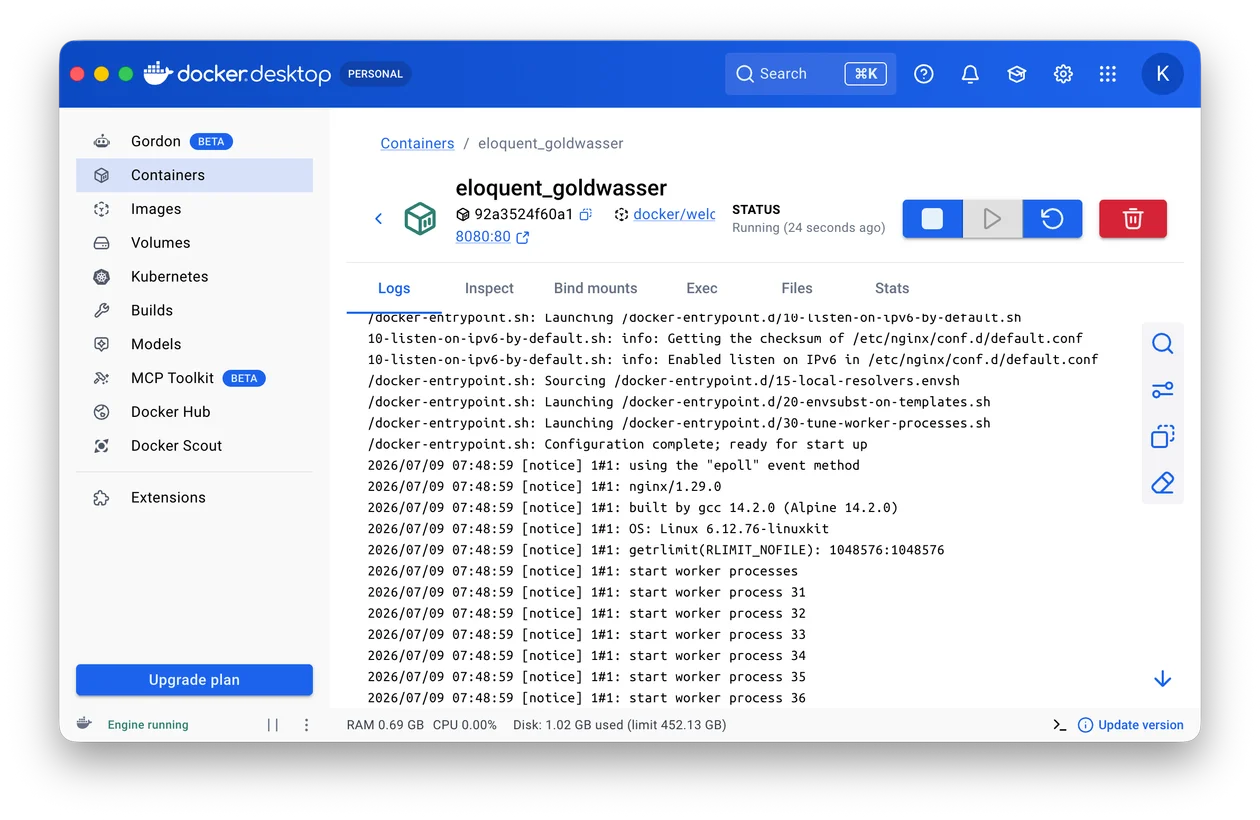Click the PERSONAL plan badge
The width and height of the screenshot is (1260, 820).
(375, 74)
